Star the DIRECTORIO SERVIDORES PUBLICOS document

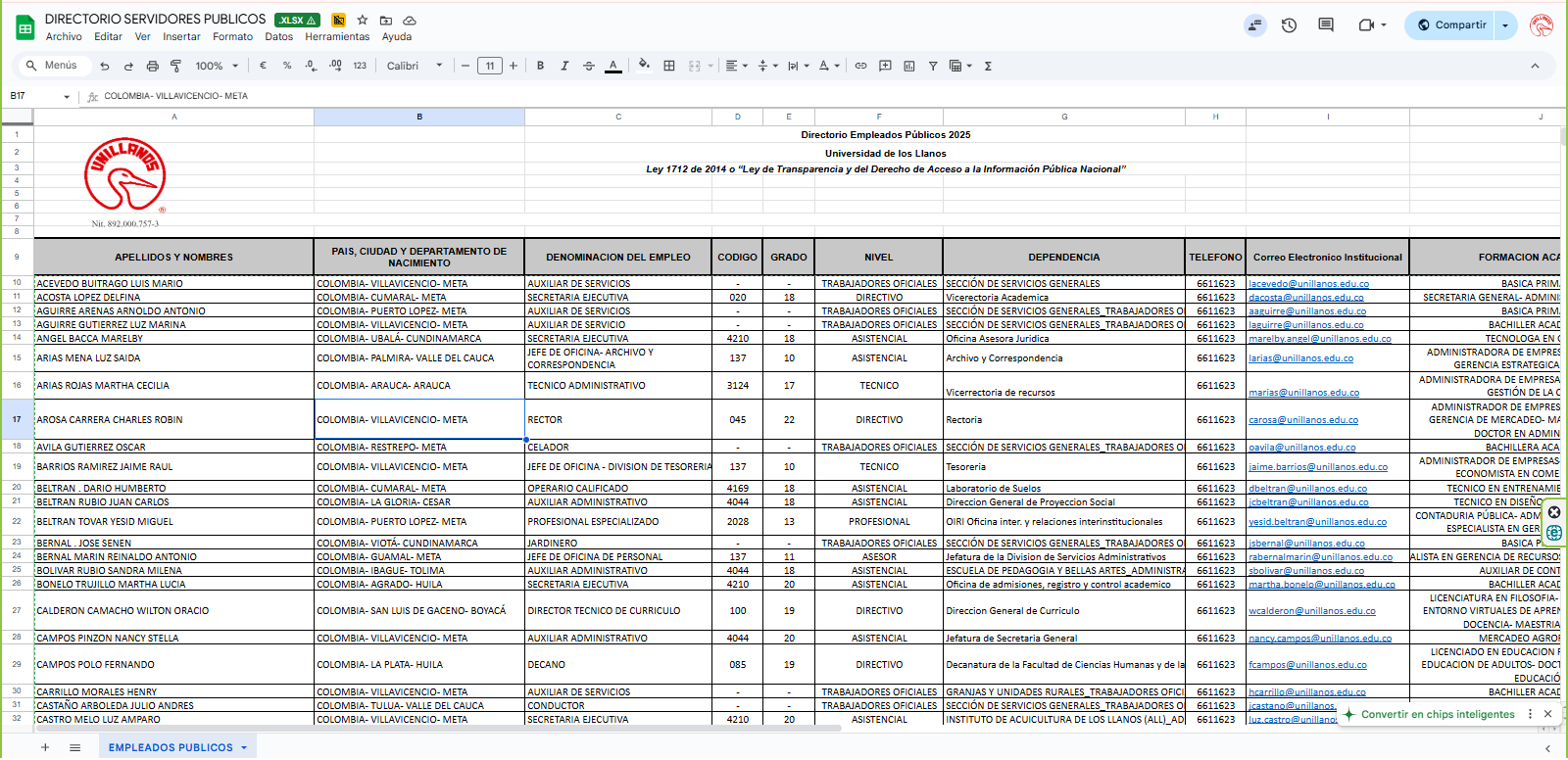pyautogui.click(x=363, y=20)
